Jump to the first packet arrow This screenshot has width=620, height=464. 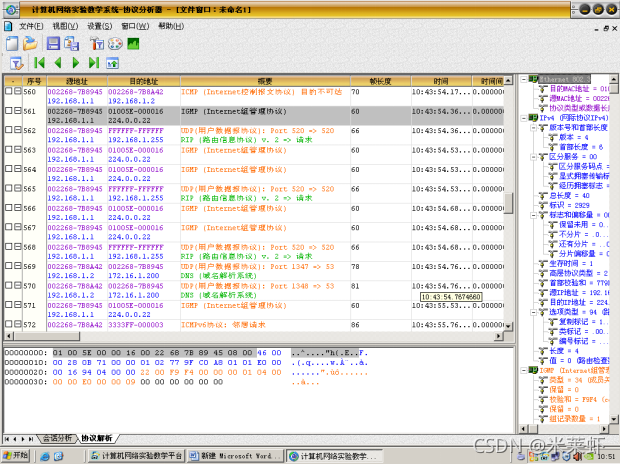[x=39, y=63]
